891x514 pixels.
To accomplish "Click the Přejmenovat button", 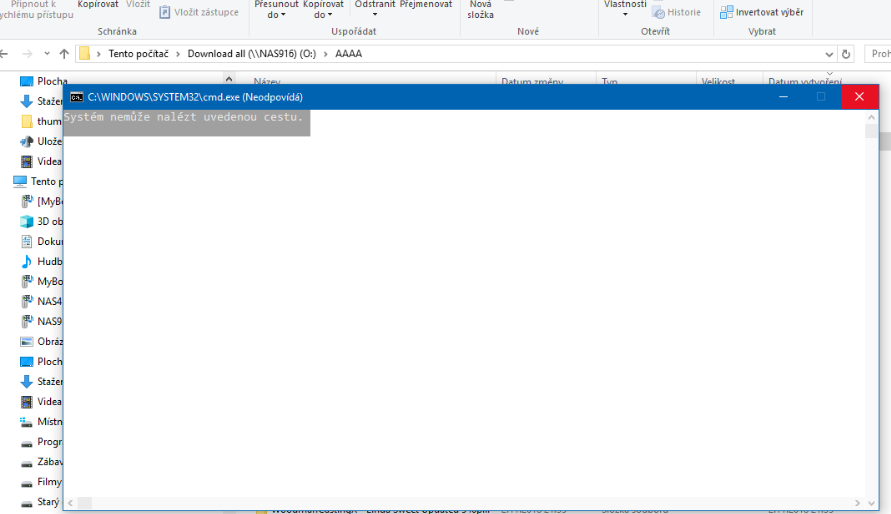I will point(426,5).
